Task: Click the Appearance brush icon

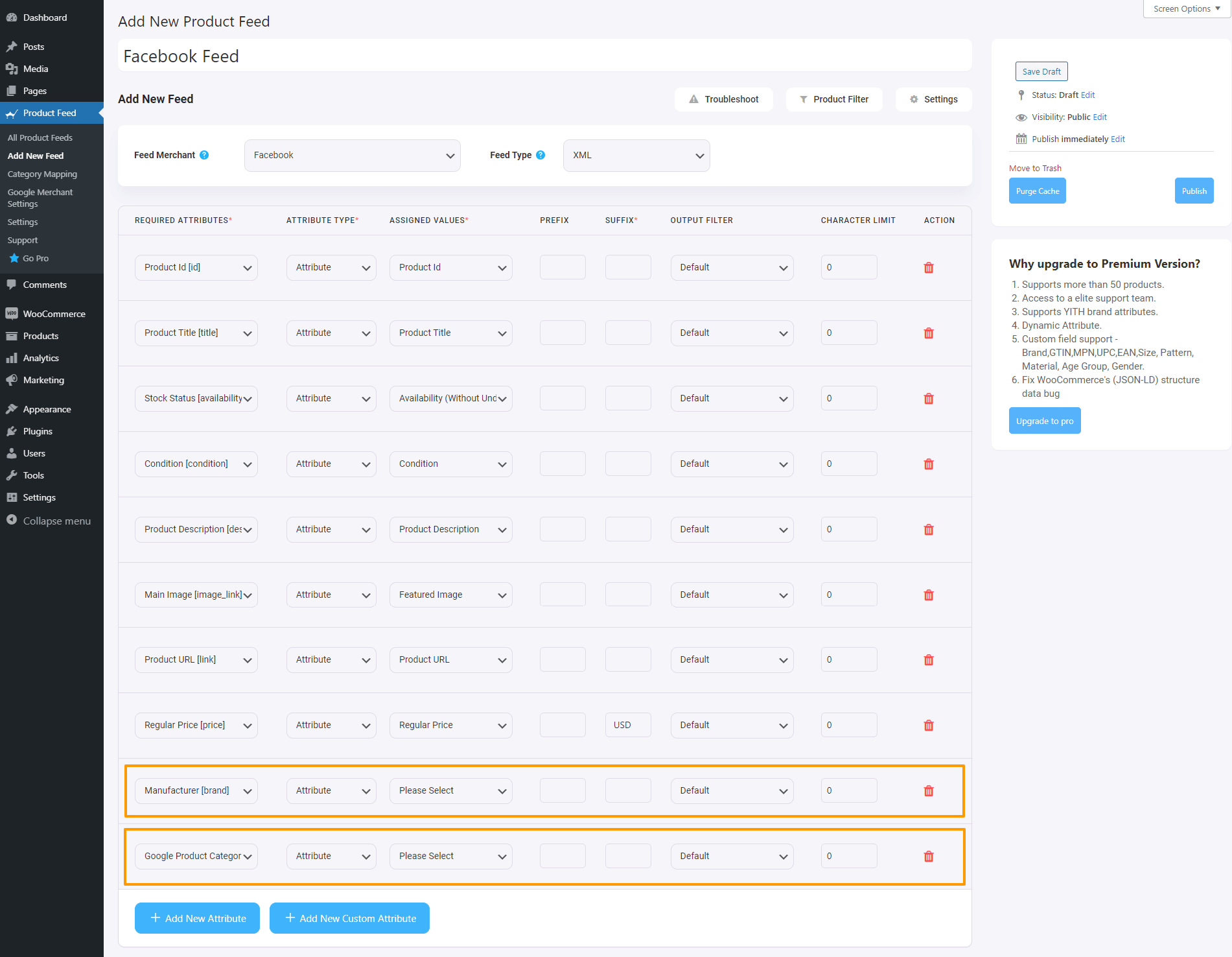Action: pos(12,409)
